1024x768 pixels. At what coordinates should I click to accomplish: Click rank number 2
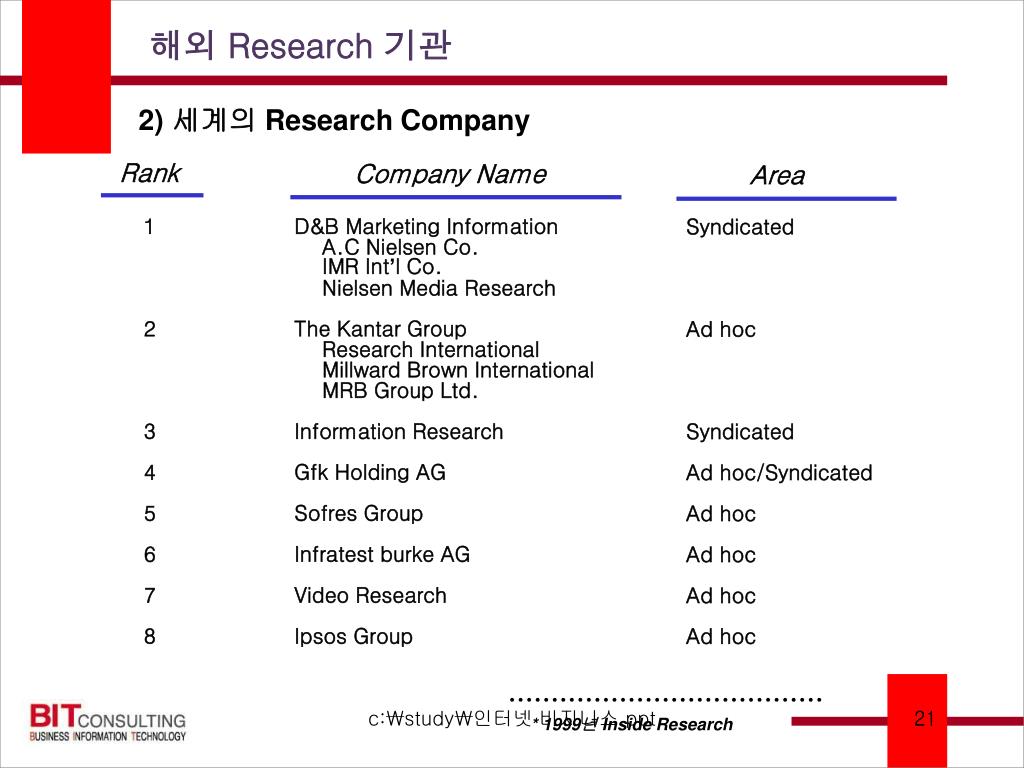click(x=150, y=329)
